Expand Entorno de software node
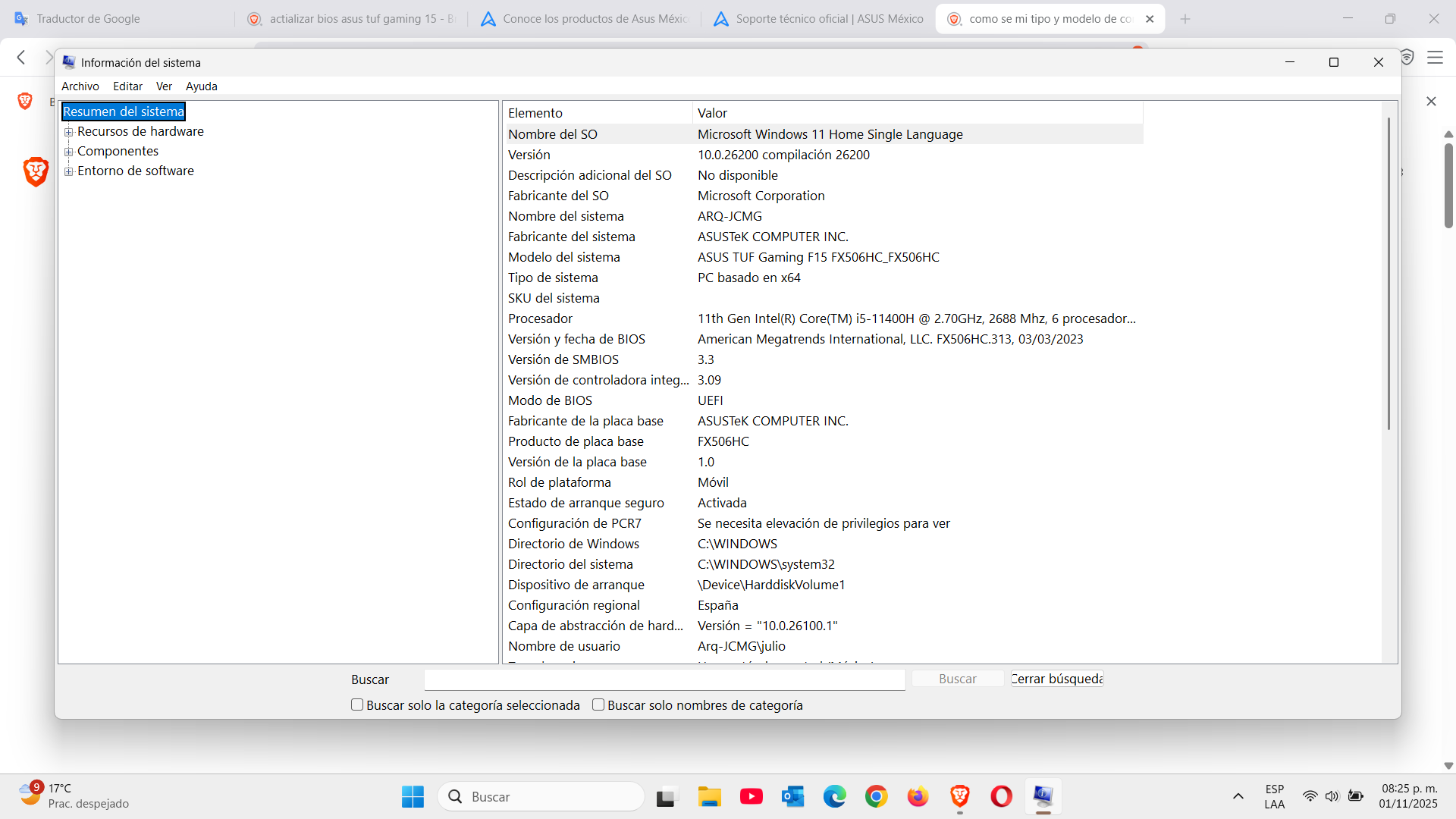The width and height of the screenshot is (1456, 819). pos(69,171)
